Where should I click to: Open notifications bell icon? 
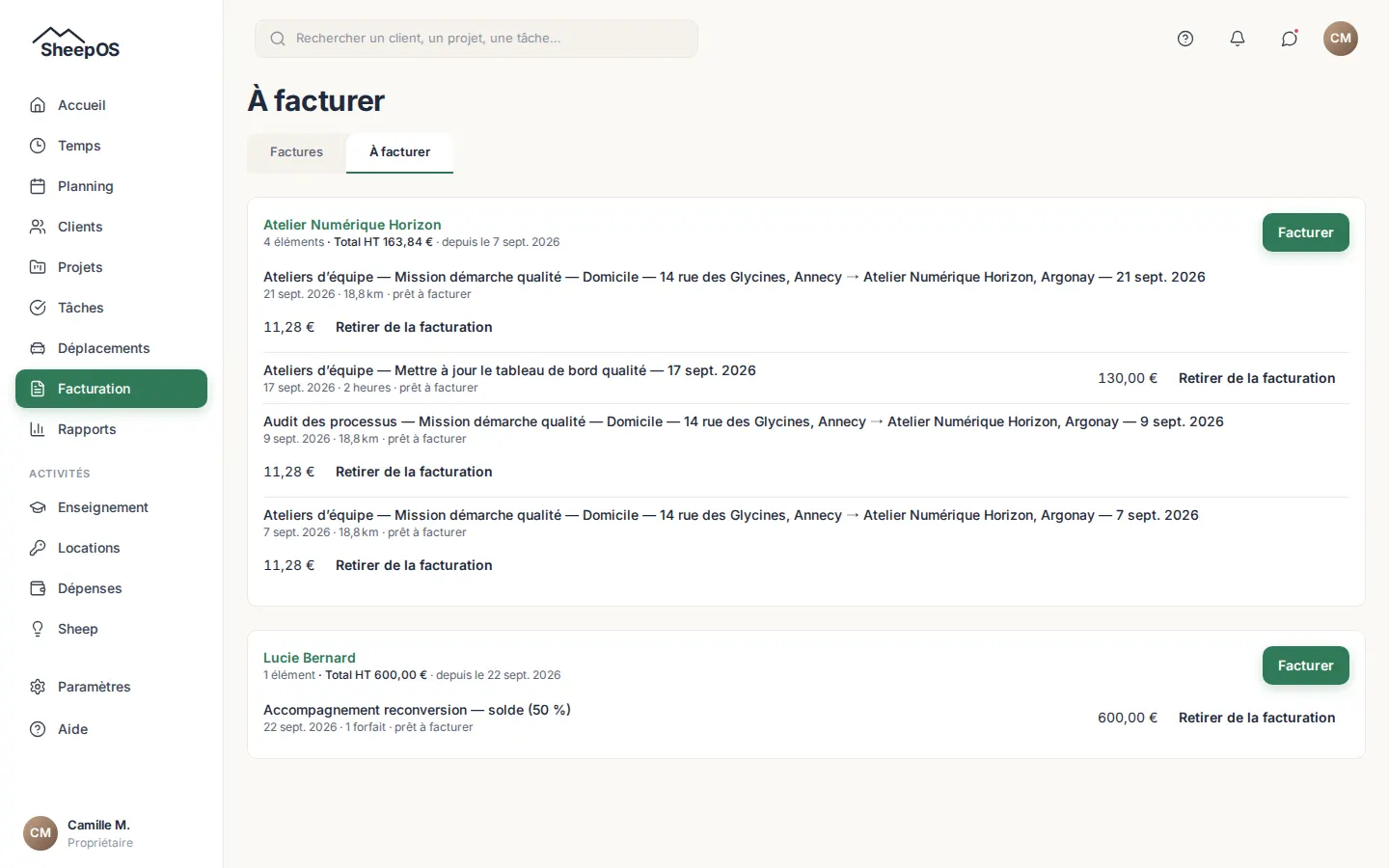pyautogui.click(x=1238, y=39)
